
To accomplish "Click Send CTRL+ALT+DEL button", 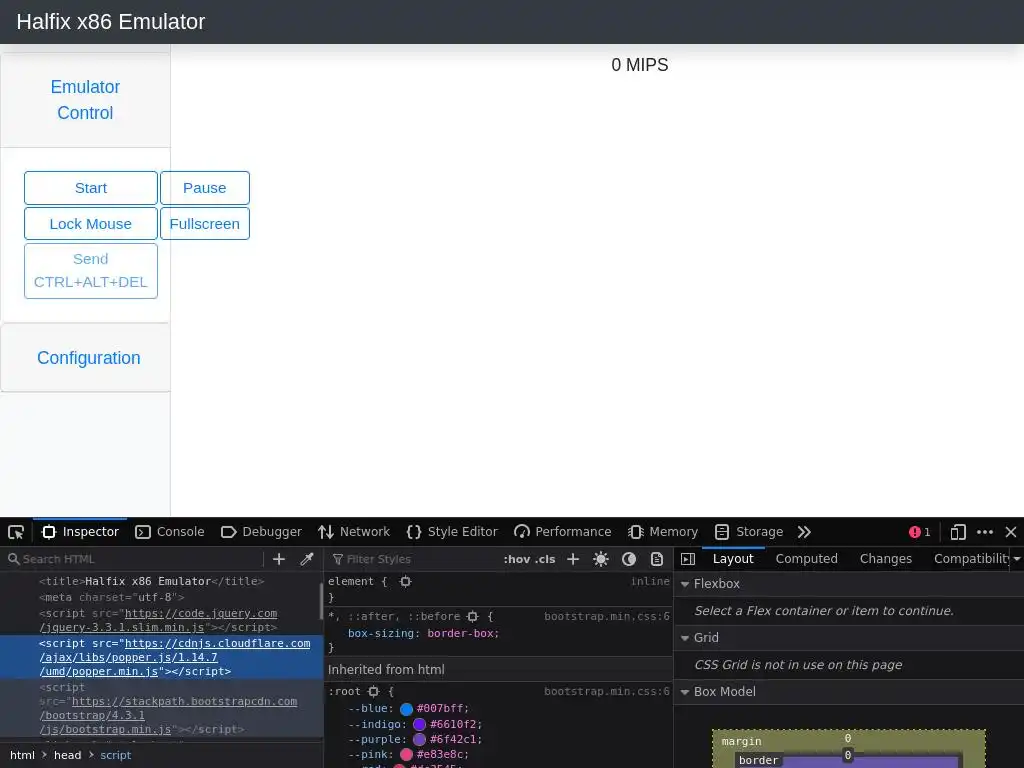I will pos(91,271).
